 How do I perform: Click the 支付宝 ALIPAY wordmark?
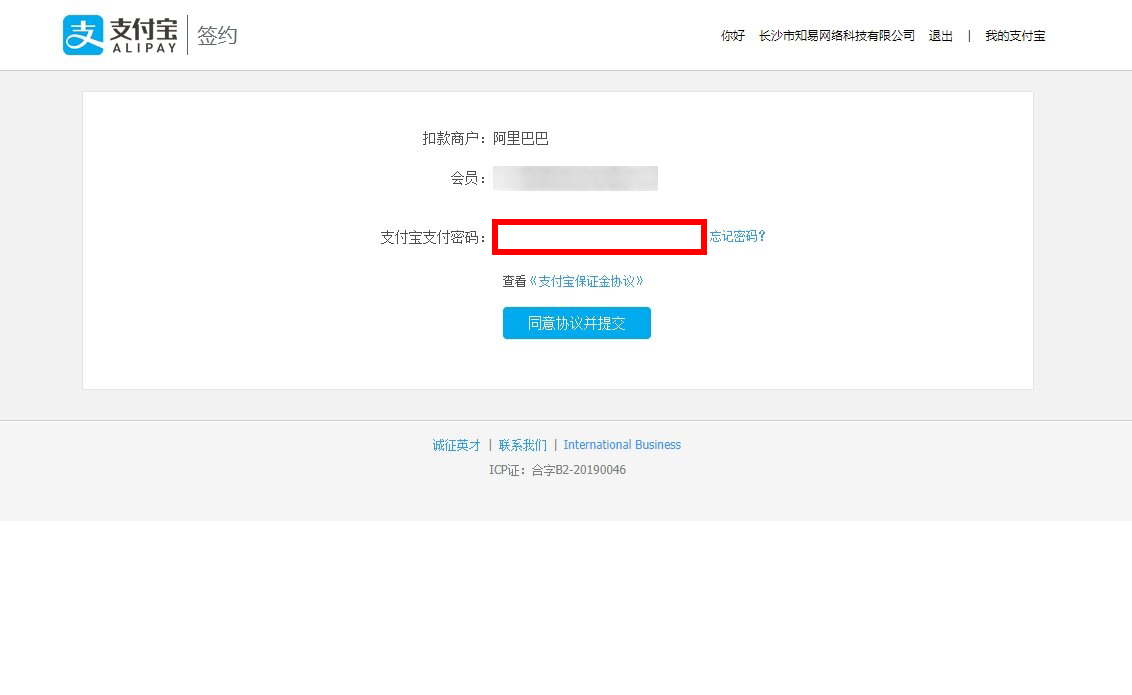pyautogui.click(x=143, y=35)
